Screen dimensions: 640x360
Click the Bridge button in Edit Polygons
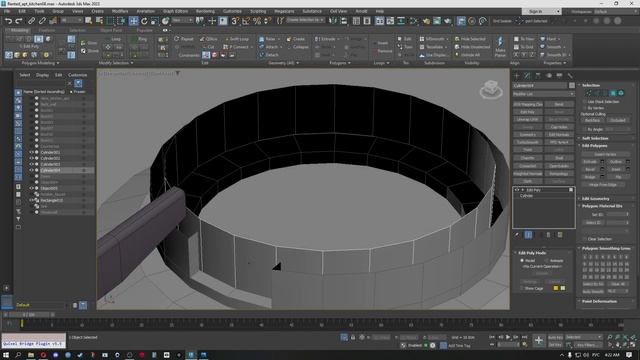pos(590,177)
